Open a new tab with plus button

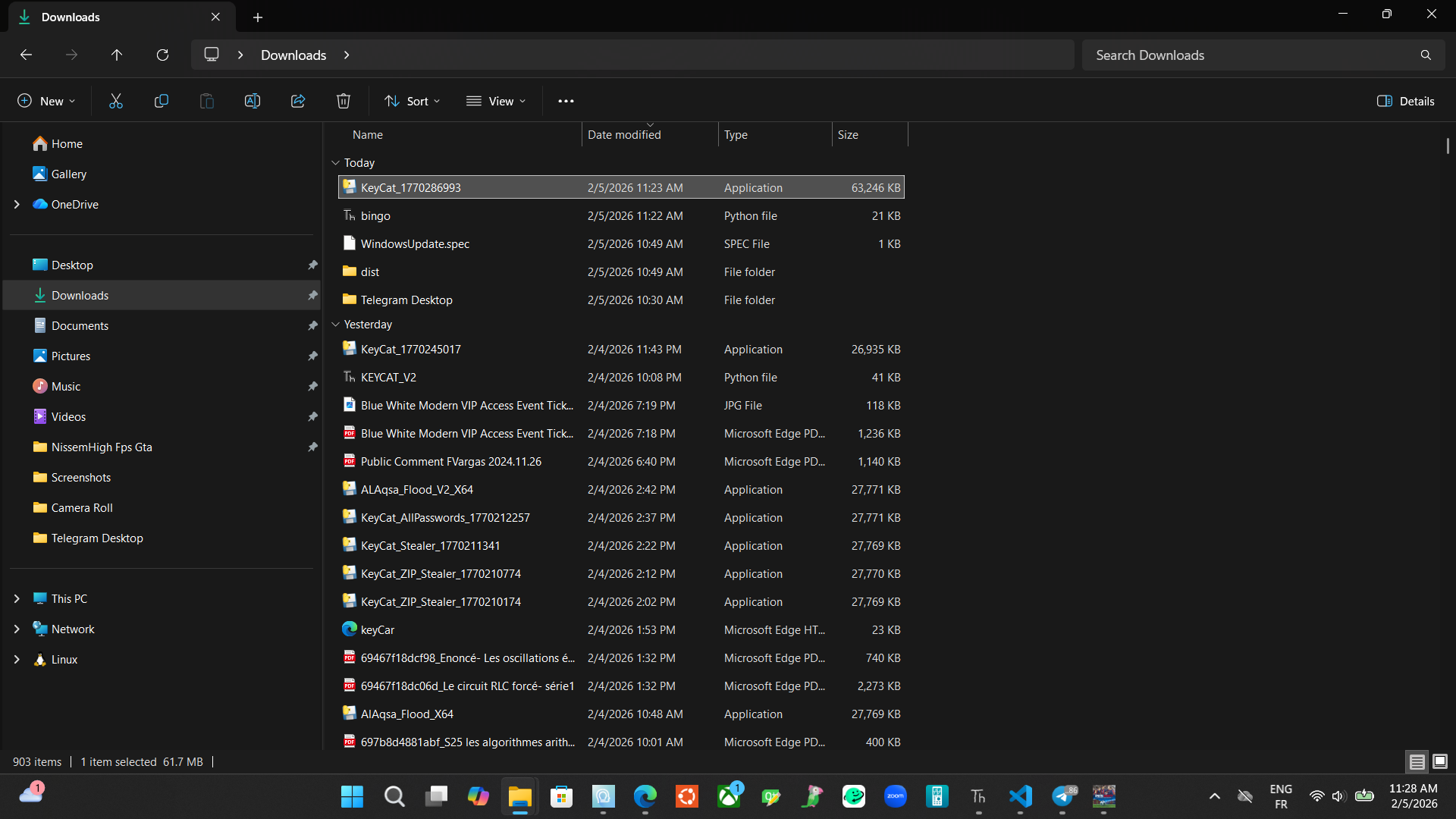tap(258, 17)
